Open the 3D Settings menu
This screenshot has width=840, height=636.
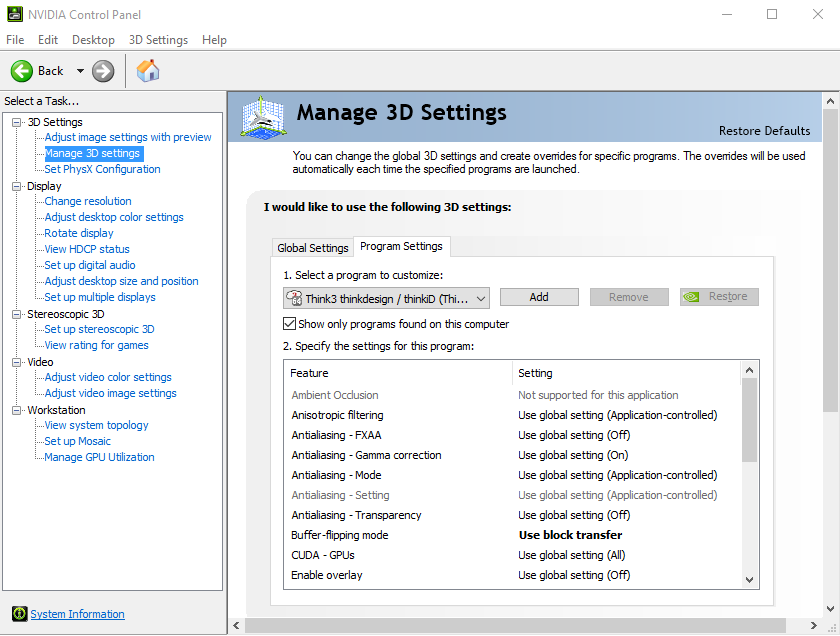[x=158, y=40]
